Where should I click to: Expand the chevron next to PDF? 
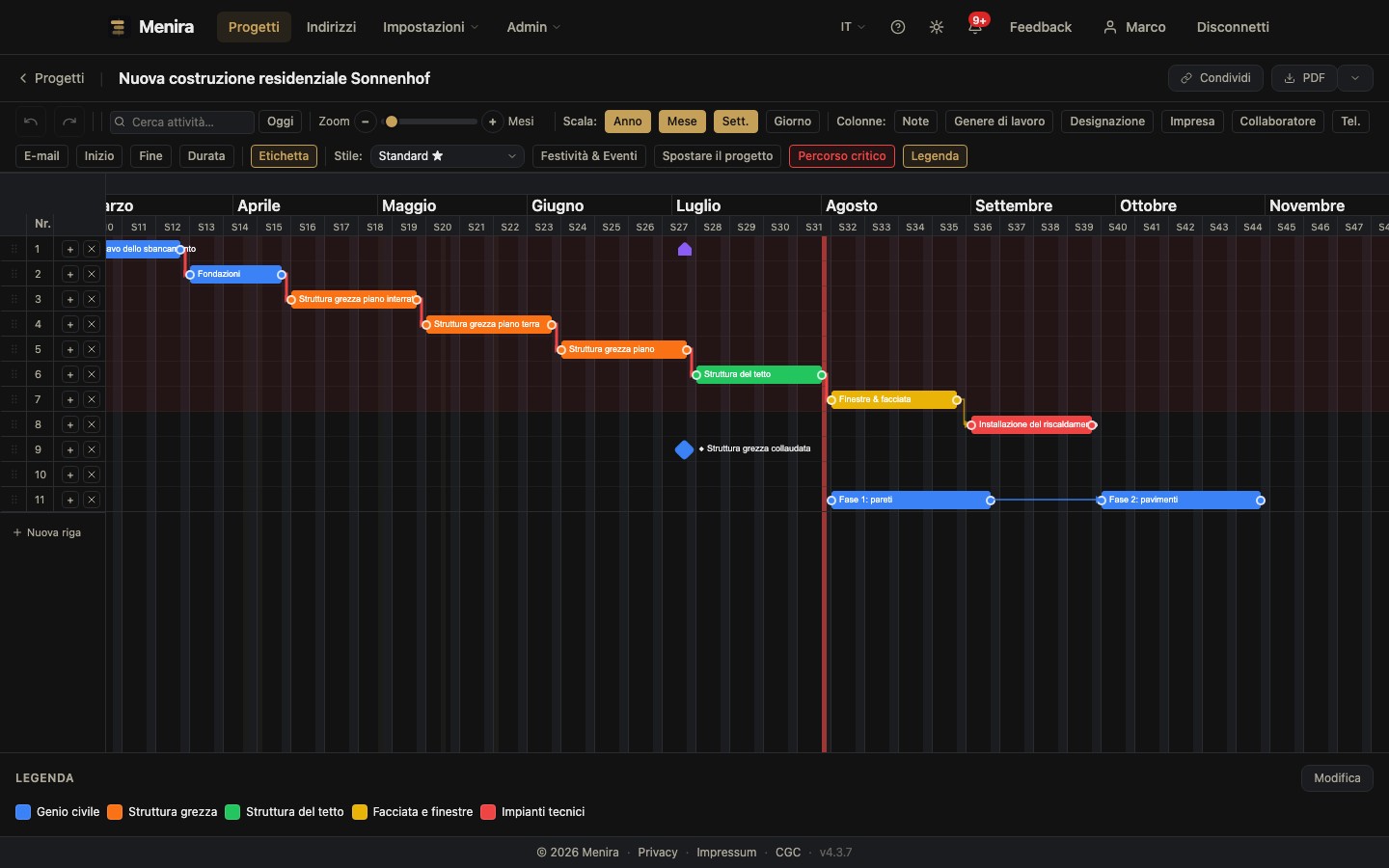1355,78
